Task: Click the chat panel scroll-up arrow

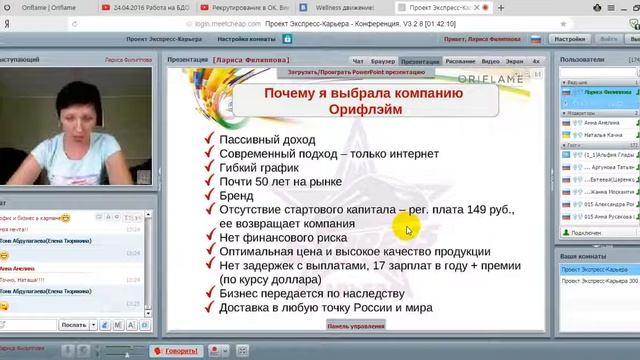Action: pyautogui.click(x=148, y=214)
